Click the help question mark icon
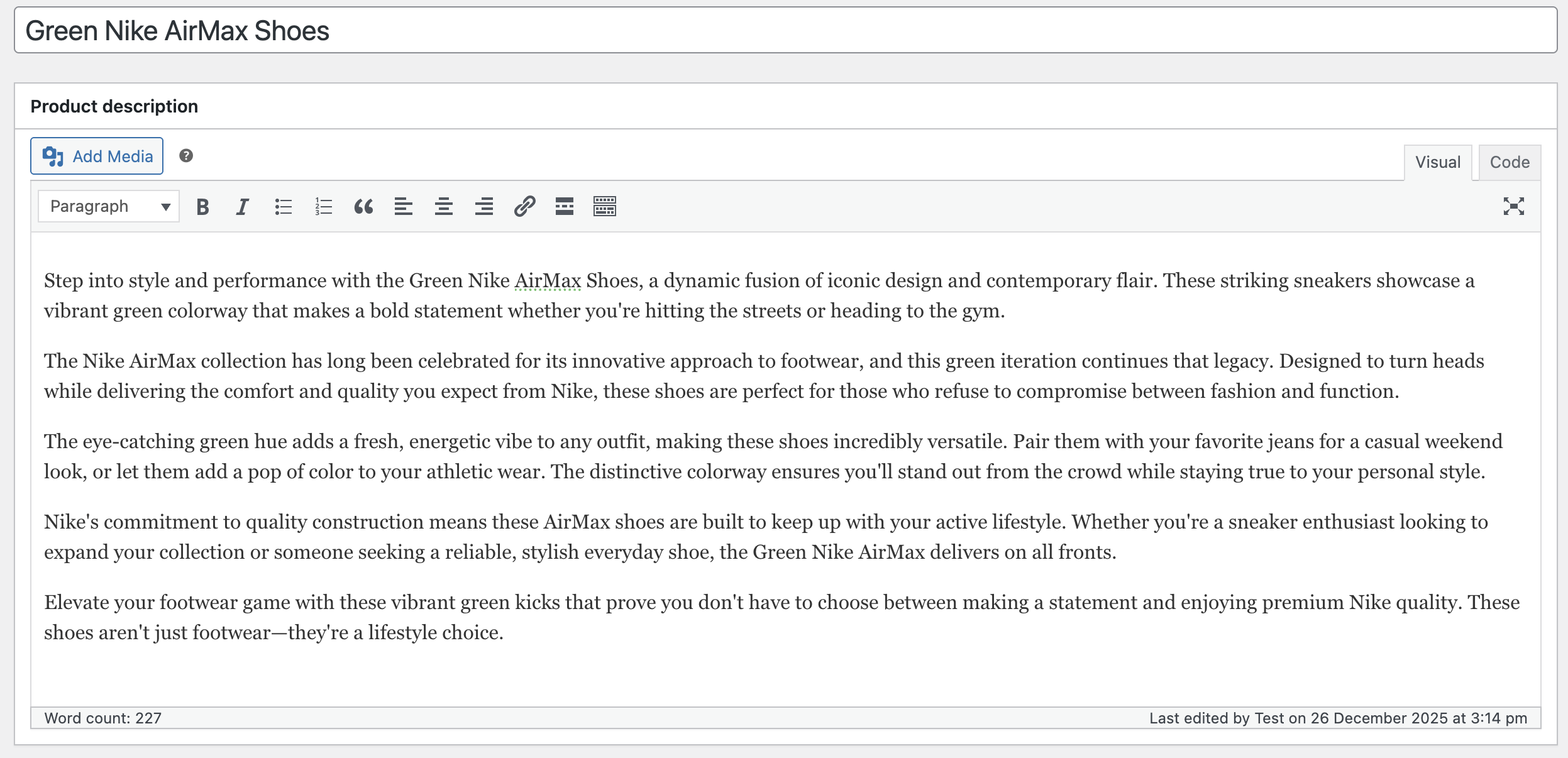The image size is (1568, 758). pyautogui.click(x=186, y=156)
